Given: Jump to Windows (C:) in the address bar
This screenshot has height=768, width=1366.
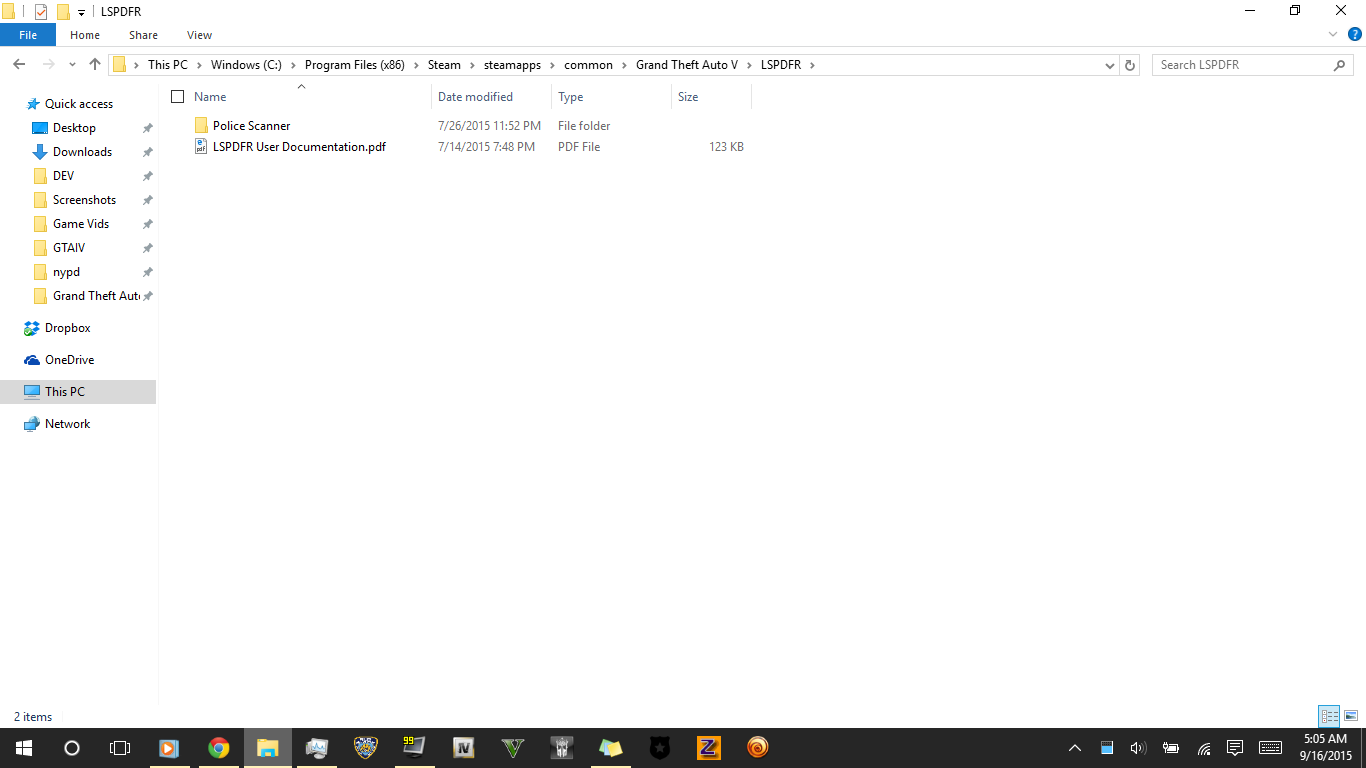Looking at the screenshot, I should (x=246, y=65).
